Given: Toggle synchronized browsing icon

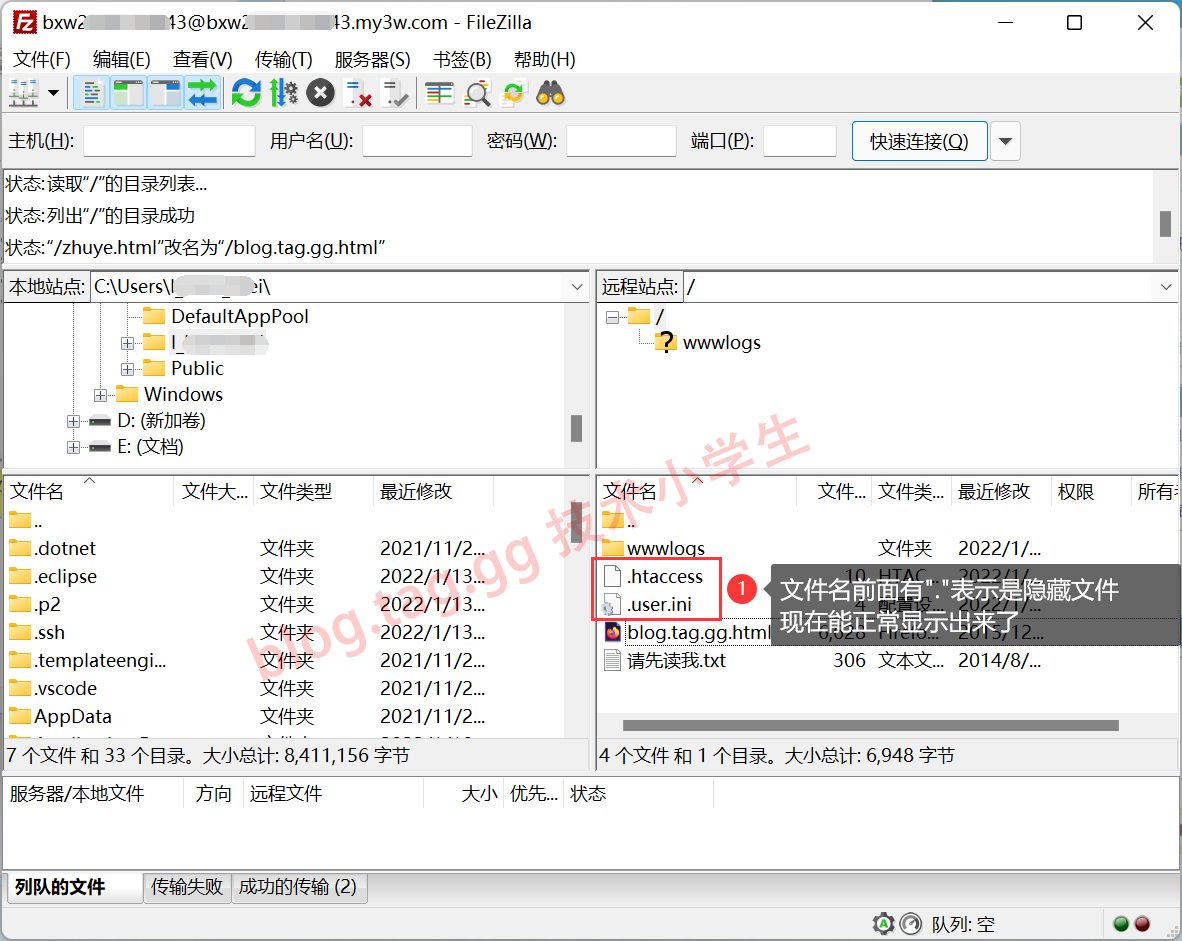Looking at the screenshot, I should (514, 94).
